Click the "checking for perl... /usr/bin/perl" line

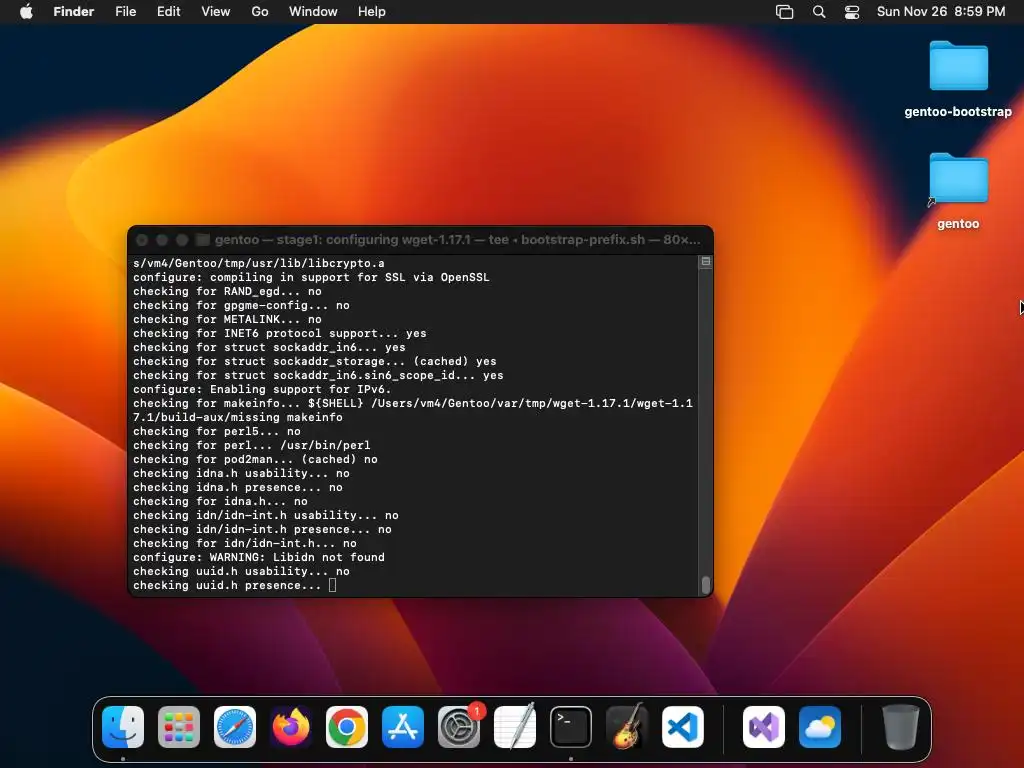pyautogui.click(x=251, y=445)
